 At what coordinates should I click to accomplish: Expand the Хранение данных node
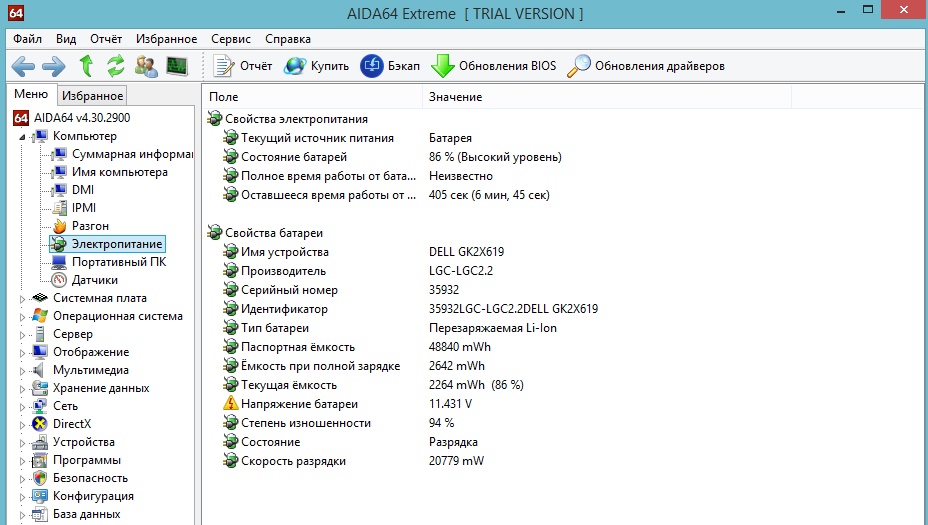click(x=22, y=389)
